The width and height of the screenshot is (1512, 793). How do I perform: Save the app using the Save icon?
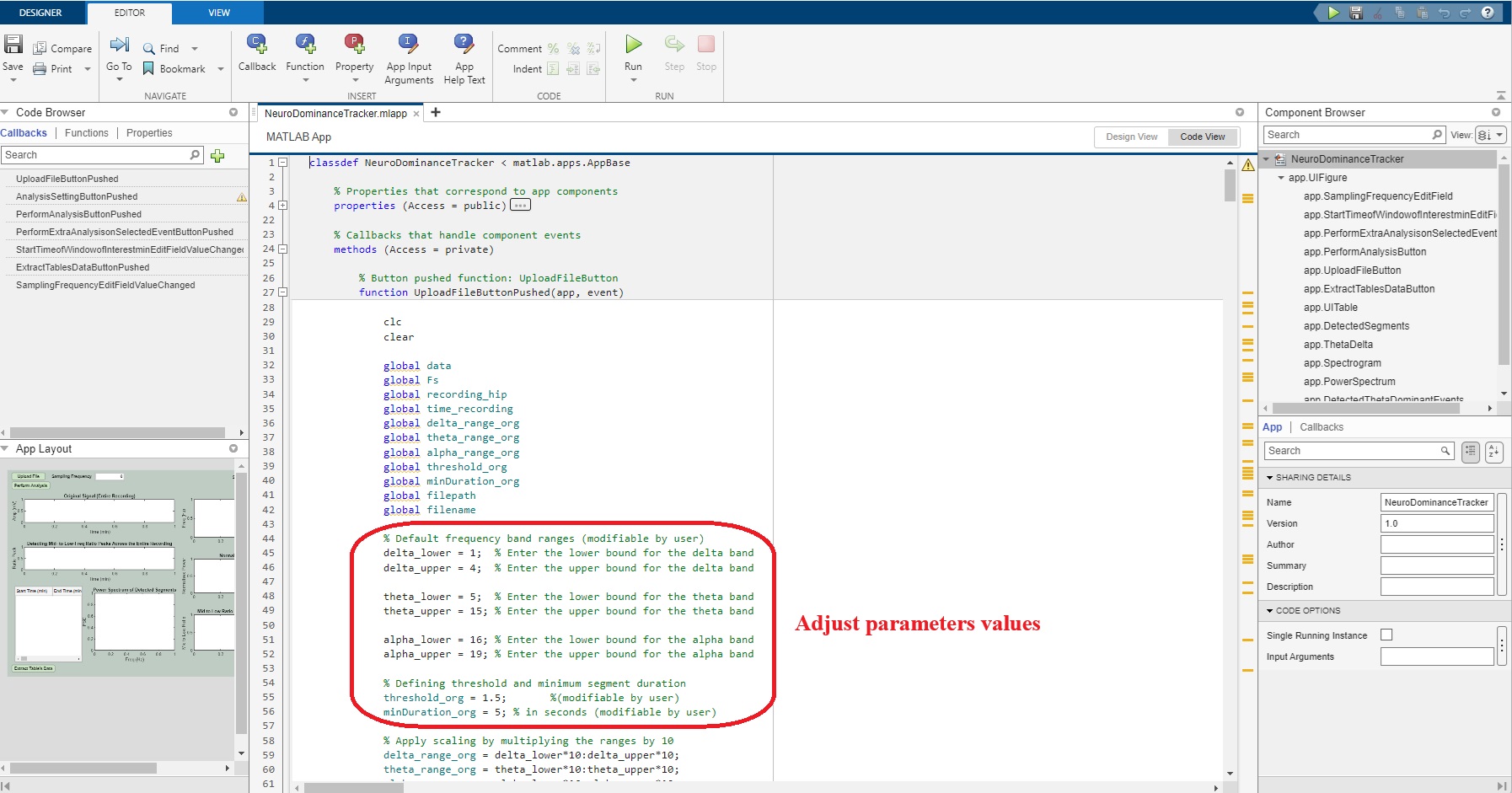[13, 44]
